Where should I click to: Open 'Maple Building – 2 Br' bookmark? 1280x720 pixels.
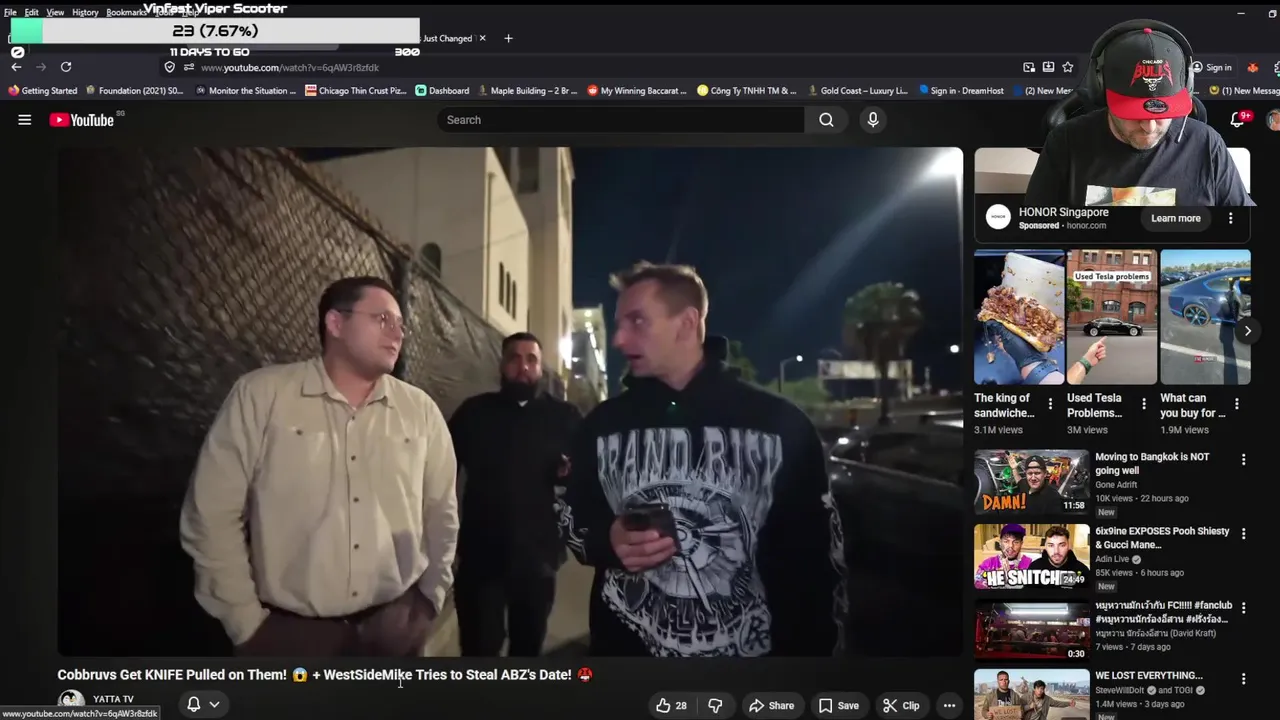click(x=528, y=90)
